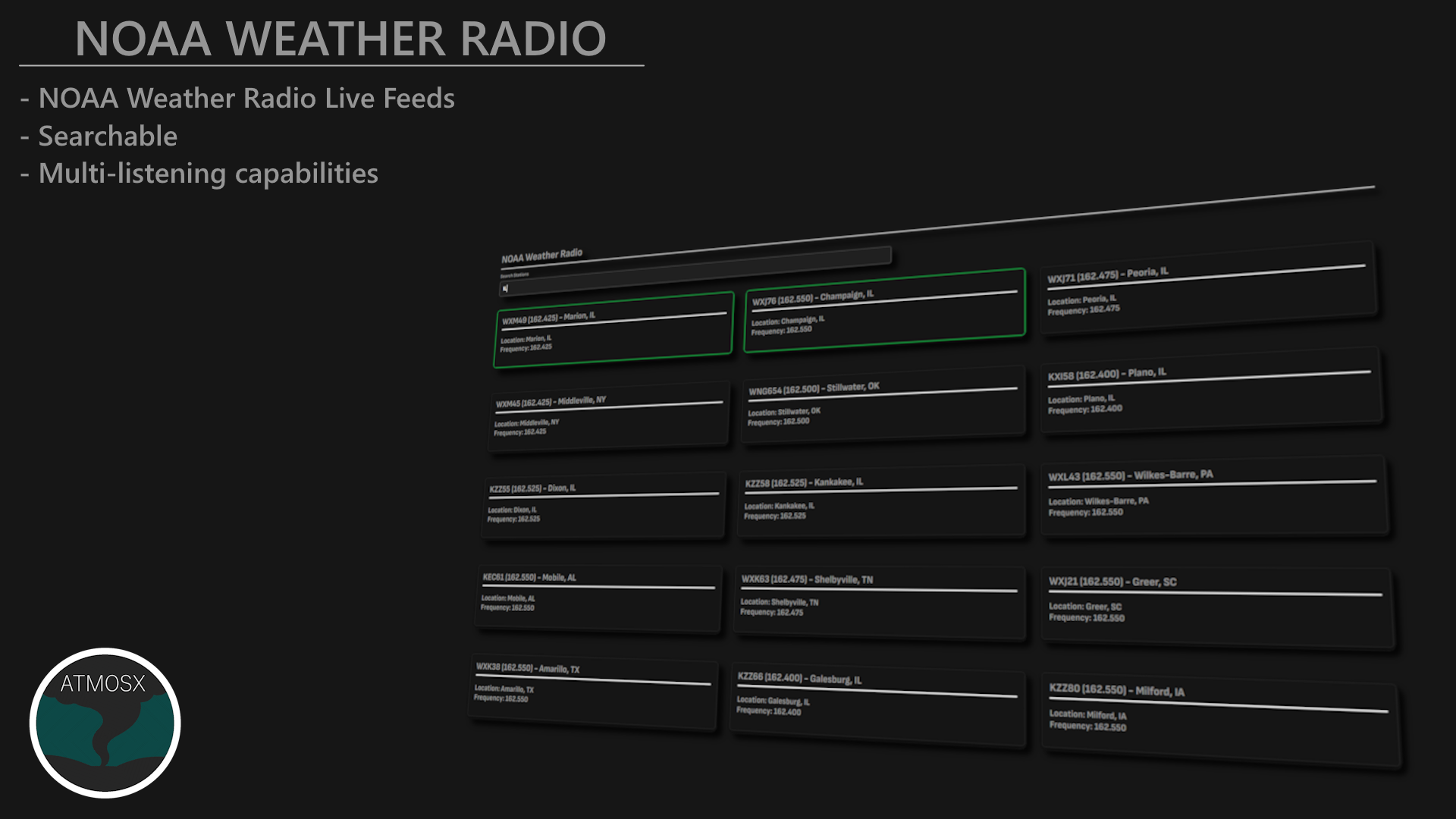The height and width of the screenshot is (819, 1456).
Task: Click the speaker icon in the search bar
Action: 505,288
